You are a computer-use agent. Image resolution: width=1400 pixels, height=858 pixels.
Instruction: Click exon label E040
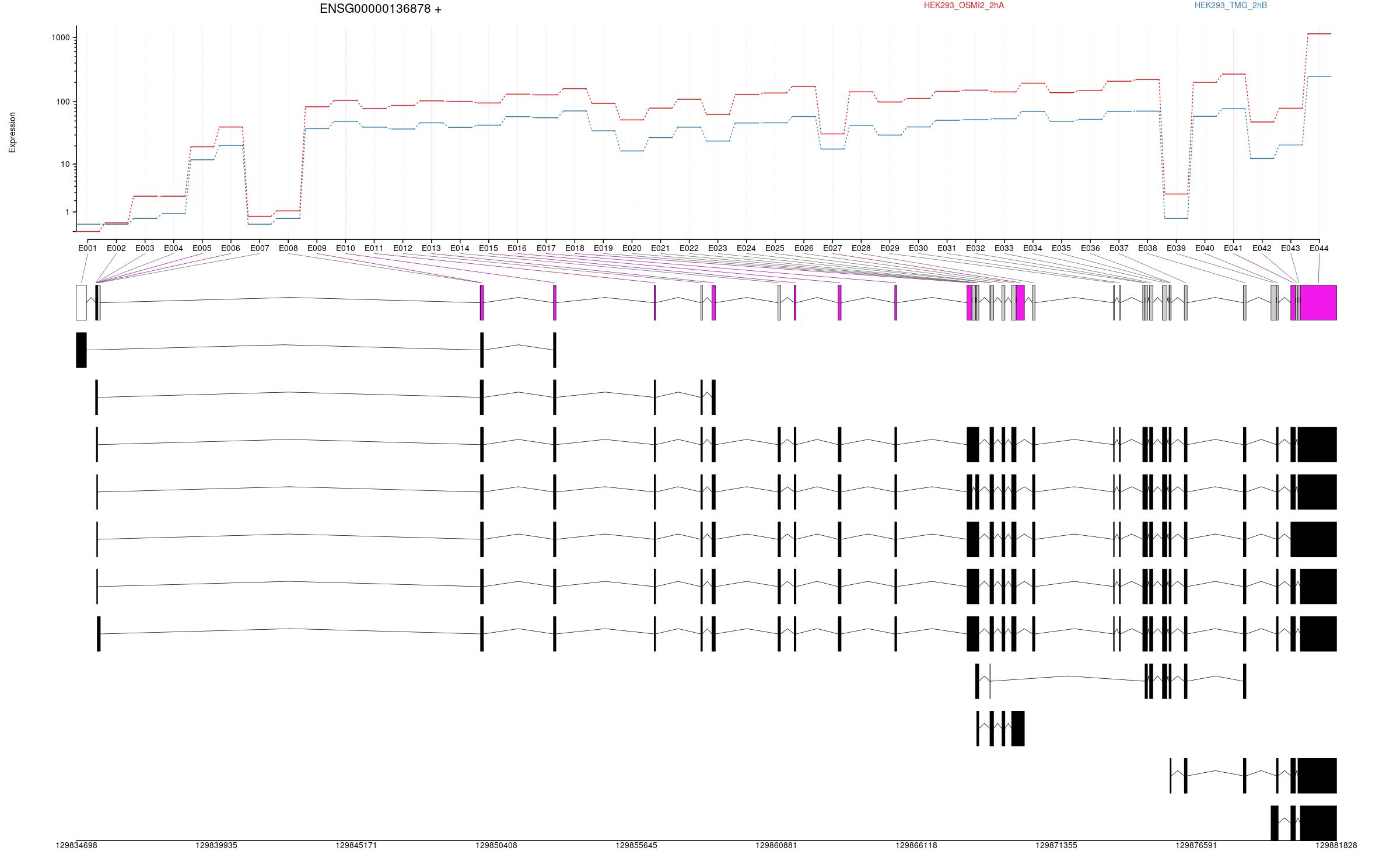click(x=1205, y=248)
